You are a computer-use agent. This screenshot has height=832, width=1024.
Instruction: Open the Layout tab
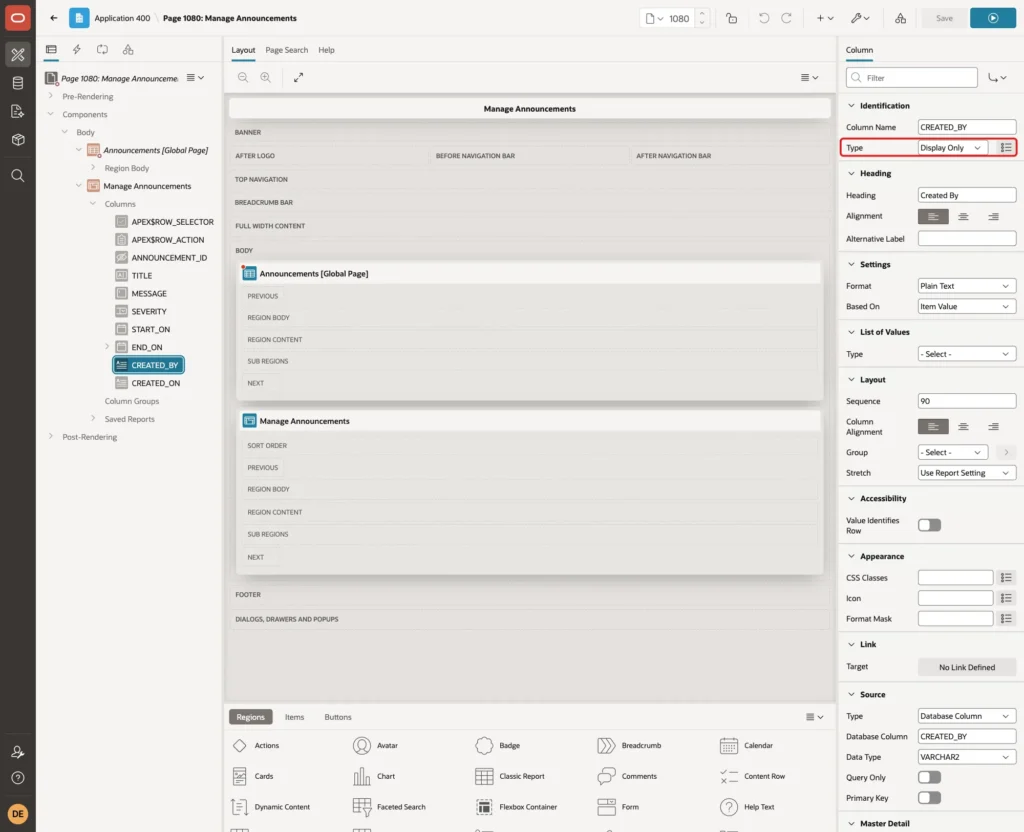coord(243,50)
